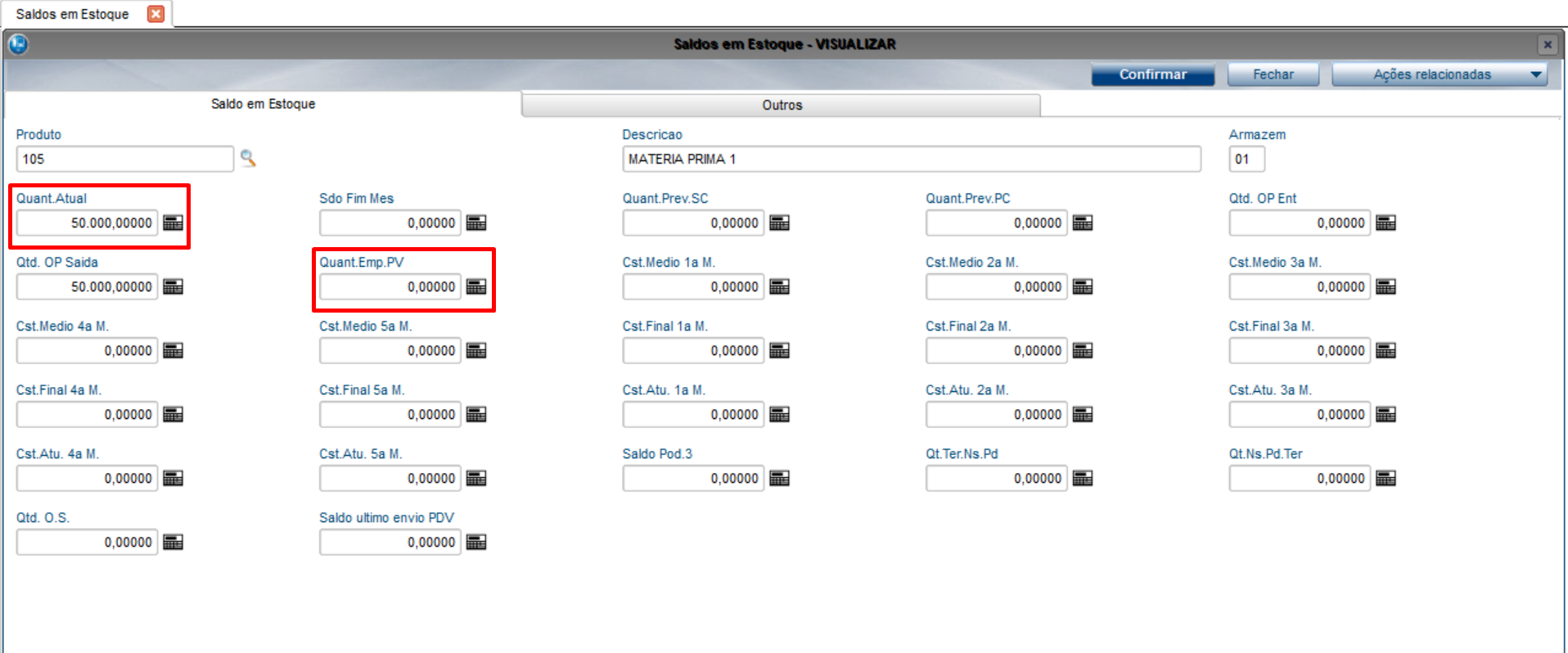The image size is (1568, 653).
Task: Click the Qtd. OP Saida value field
Action: (87, 286)
